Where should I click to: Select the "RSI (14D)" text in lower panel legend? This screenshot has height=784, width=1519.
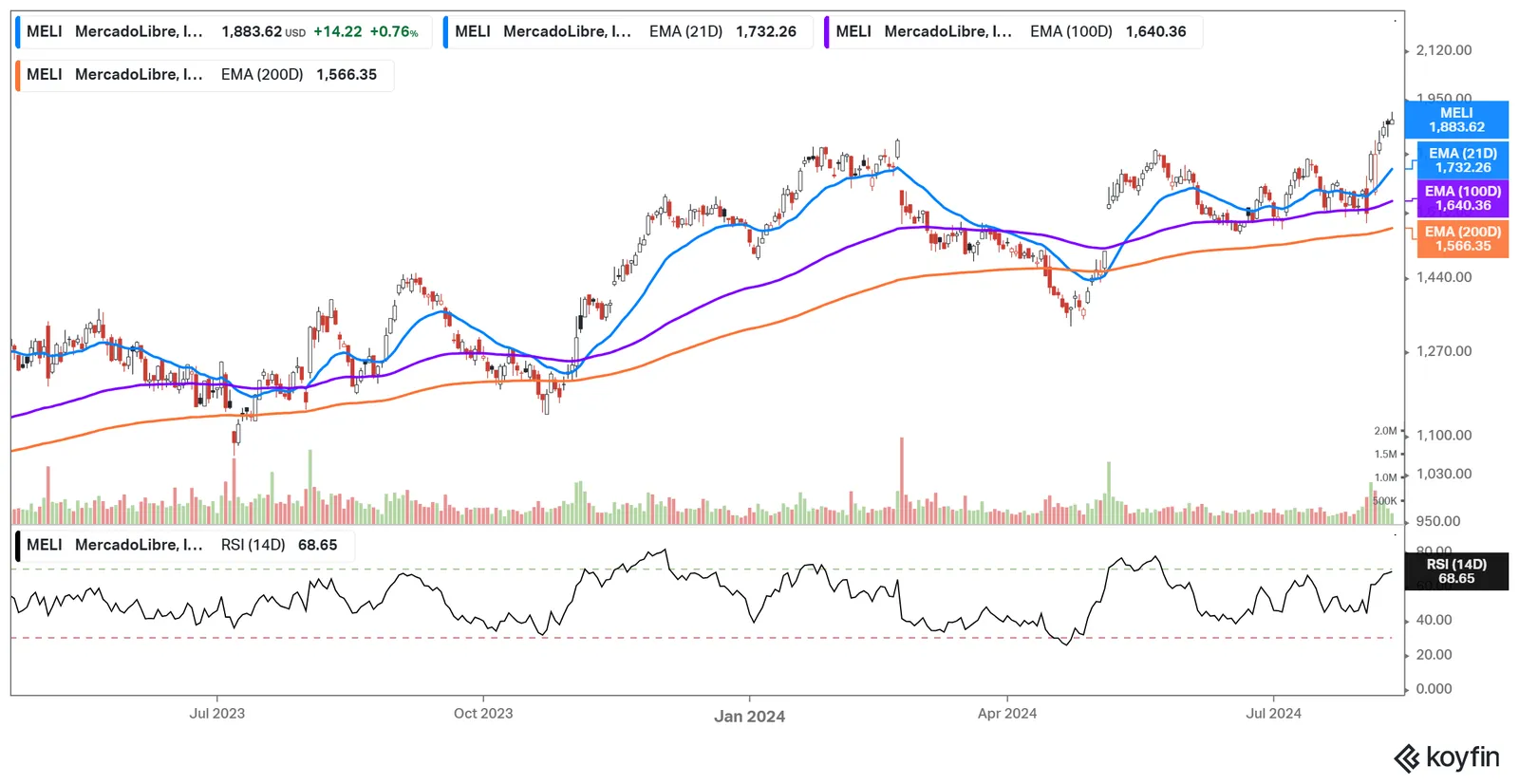click(x=253, y=545)
